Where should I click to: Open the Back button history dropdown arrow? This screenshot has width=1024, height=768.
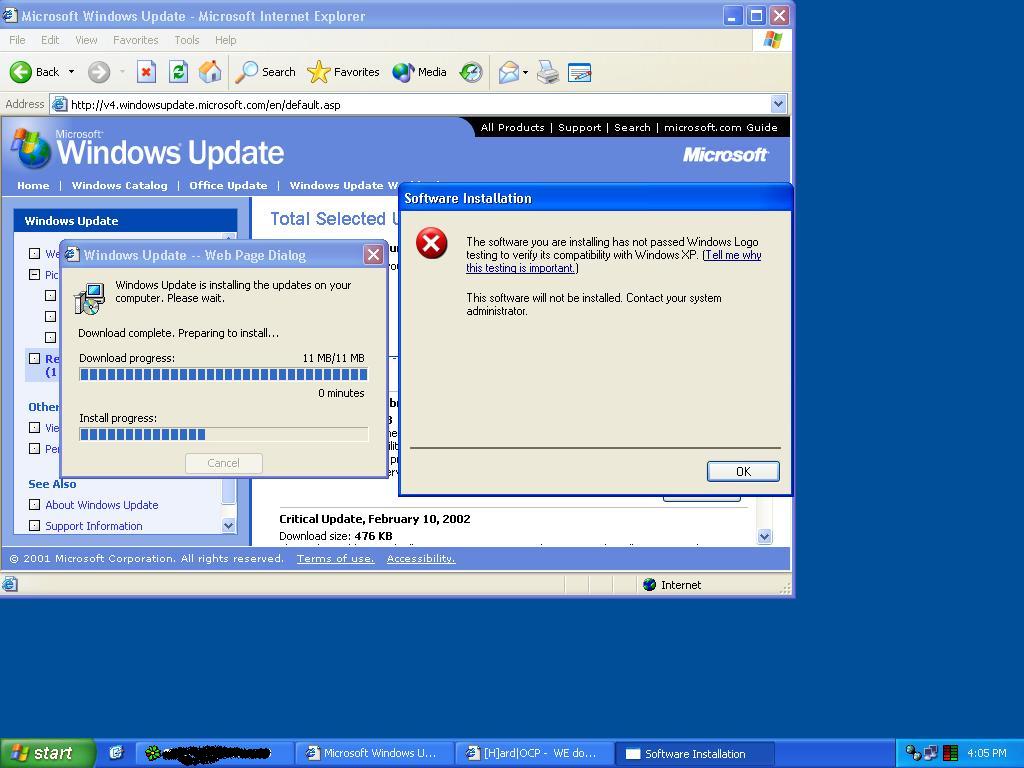pos(71,72)
